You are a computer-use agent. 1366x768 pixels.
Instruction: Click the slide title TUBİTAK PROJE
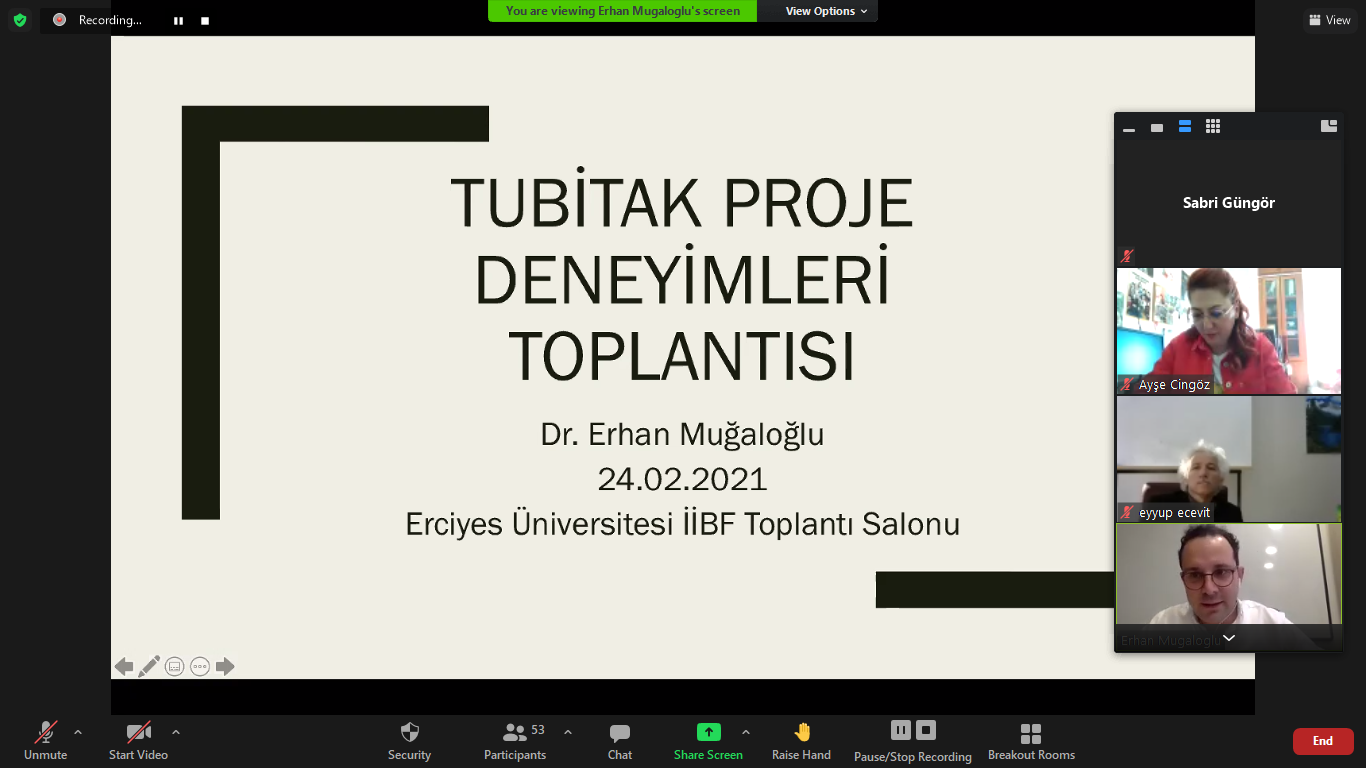click(x=682, y=203)
